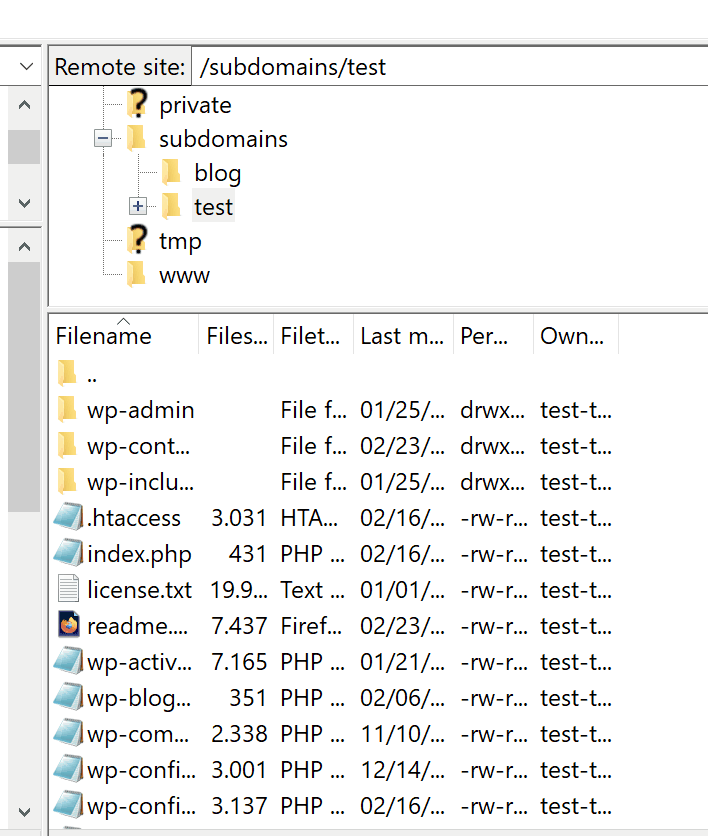Click the license.txt text file icon
Screen dimensions: 708x836
click(68, 589)
